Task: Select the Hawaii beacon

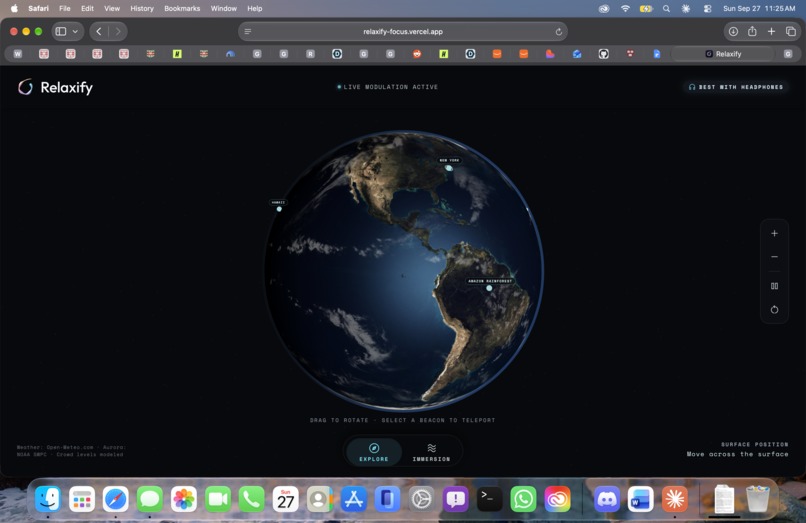Action: click(x=279, y=209)
